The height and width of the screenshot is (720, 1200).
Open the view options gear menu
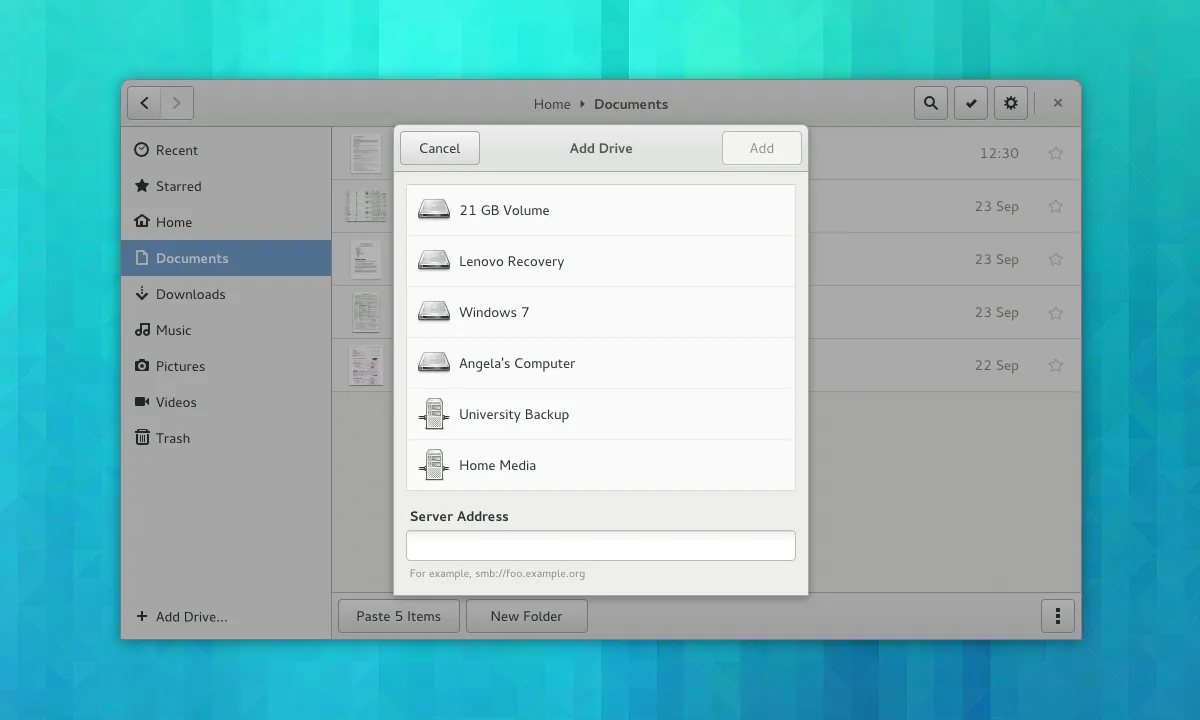point(1010,102)
